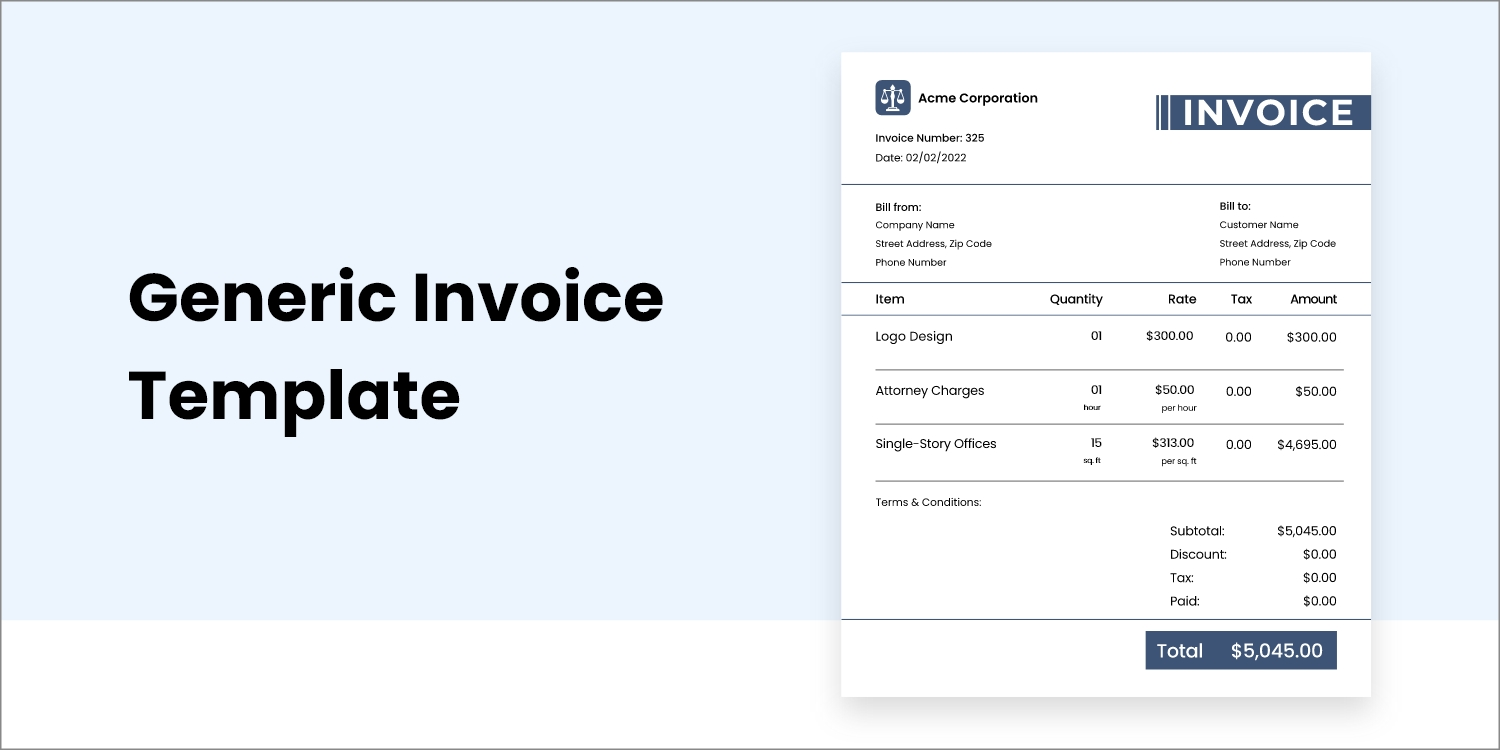Viewport: 1500px width, 750px height.
Task: Click the "Quantity" column header
Action: point(1076,299)
